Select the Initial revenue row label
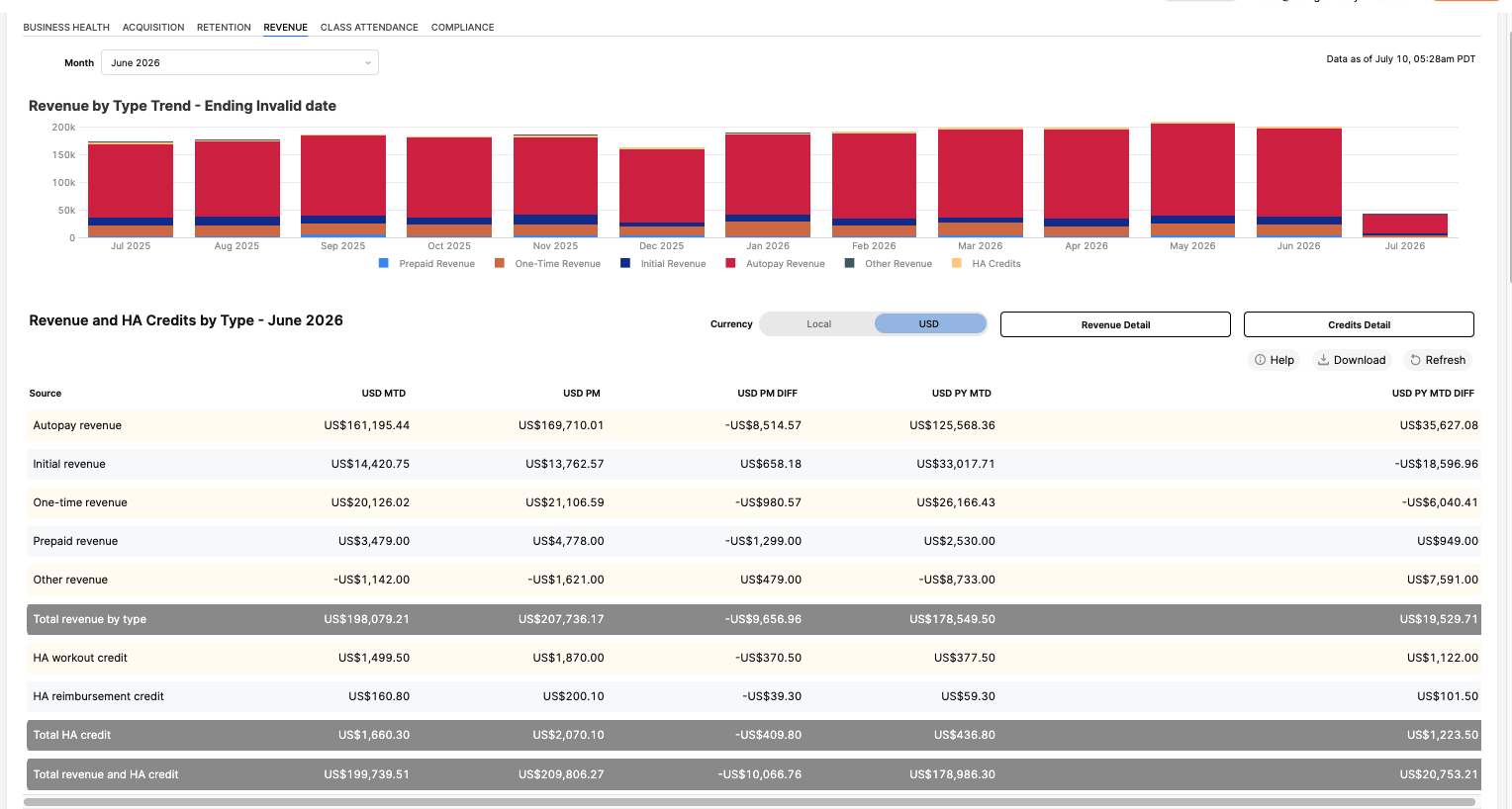 pos(69,464)
